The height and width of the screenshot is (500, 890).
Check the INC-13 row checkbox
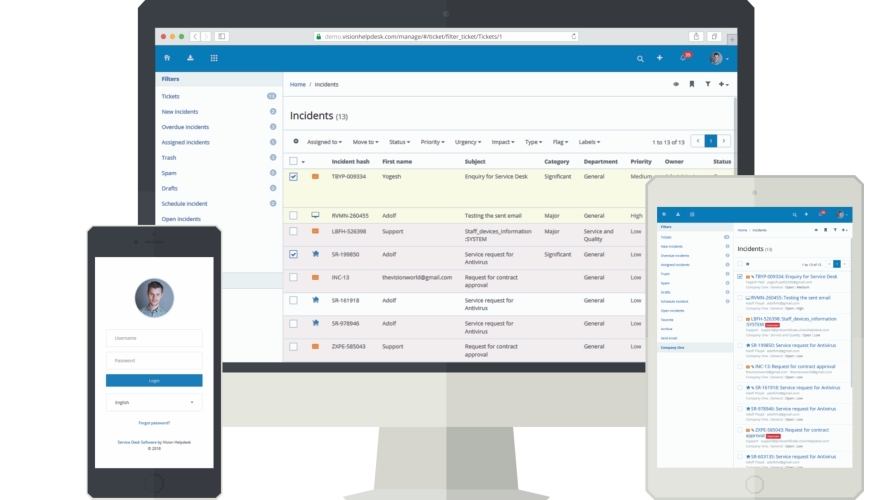[293, 278]
